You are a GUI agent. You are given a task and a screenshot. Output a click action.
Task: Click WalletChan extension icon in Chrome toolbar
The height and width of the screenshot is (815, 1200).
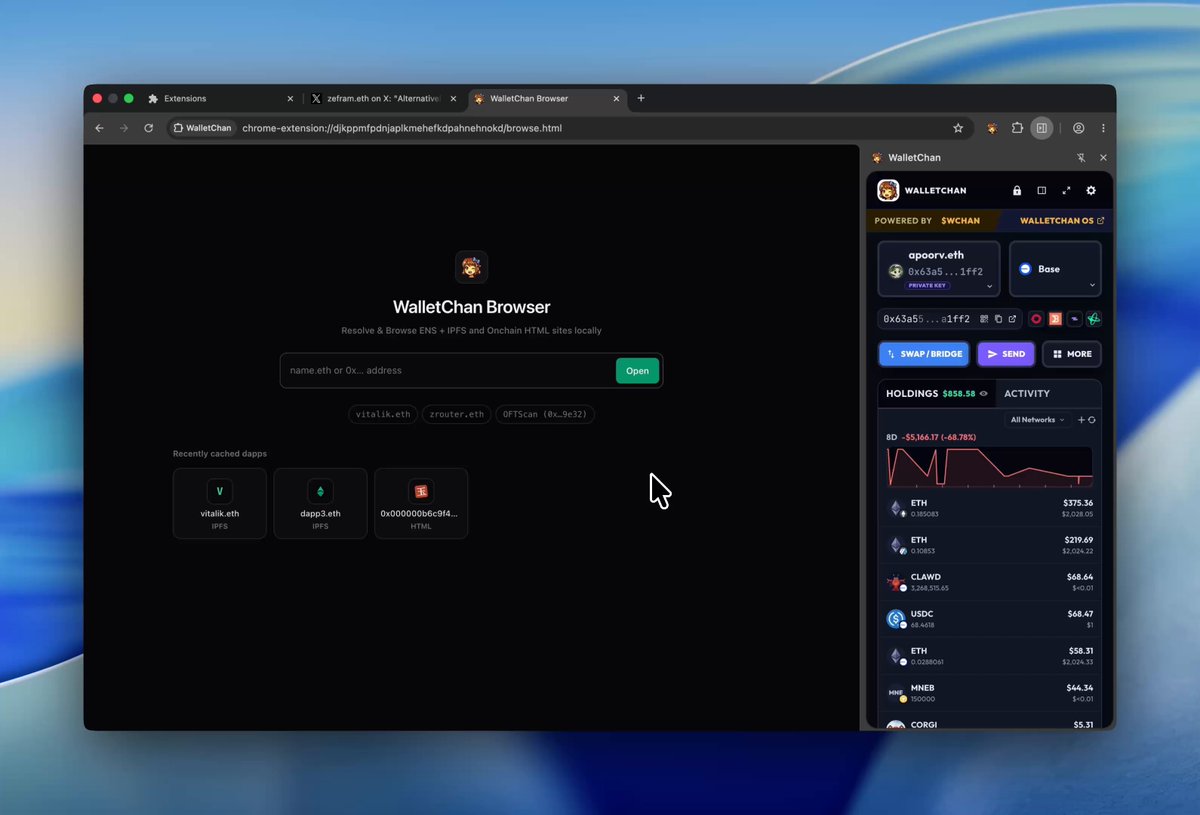tap(992, 128)
